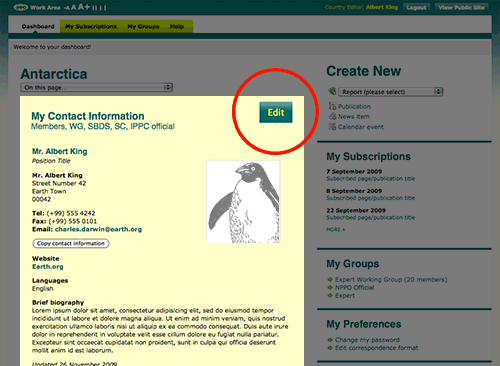Click the Create New heading

[364, 71]
